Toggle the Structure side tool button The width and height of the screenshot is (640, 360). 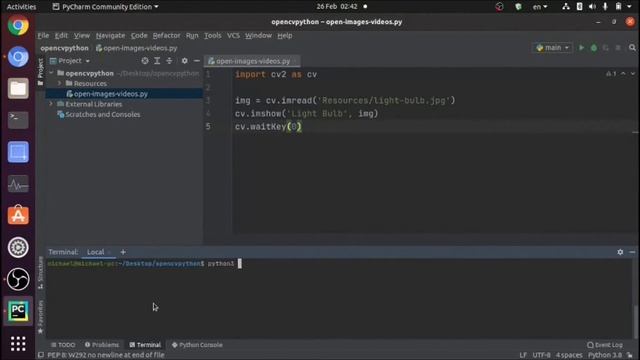coord(40,273)
